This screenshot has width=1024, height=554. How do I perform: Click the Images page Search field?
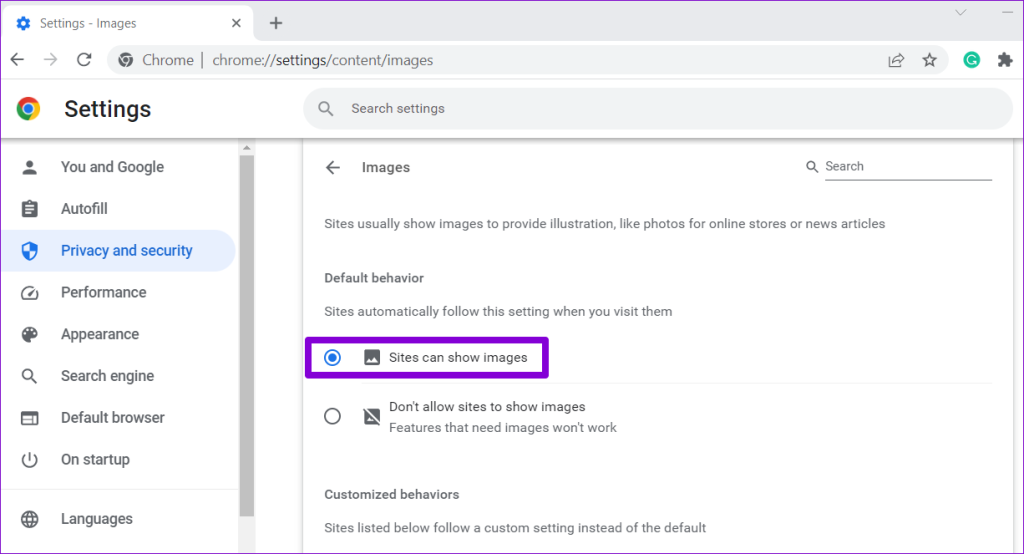pyautogui.click(x=908, y=167)
